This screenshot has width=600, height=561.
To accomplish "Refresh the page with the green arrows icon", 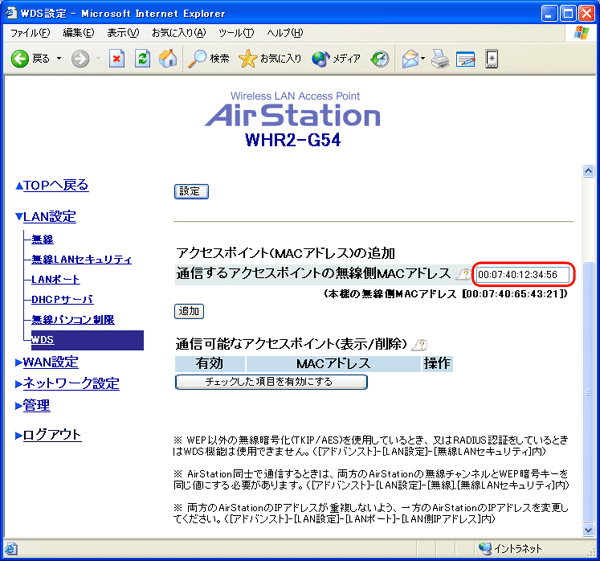I will [x=142, y=59].
